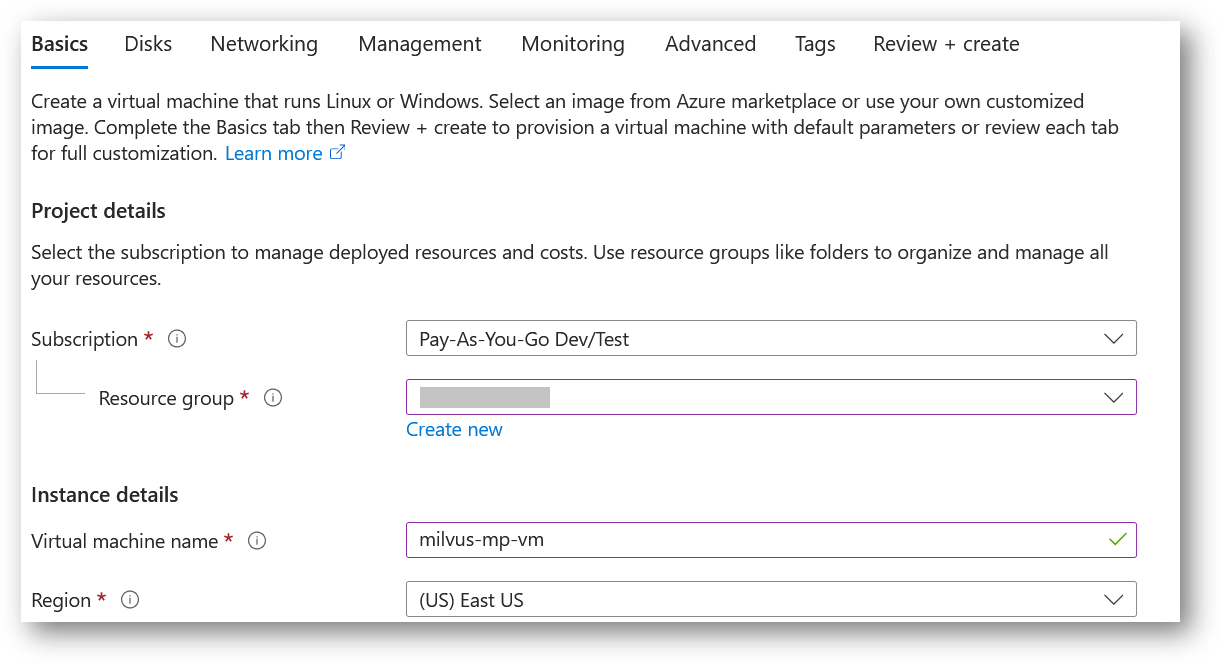Open the Region dropdown showing East US

pos(770,600)
